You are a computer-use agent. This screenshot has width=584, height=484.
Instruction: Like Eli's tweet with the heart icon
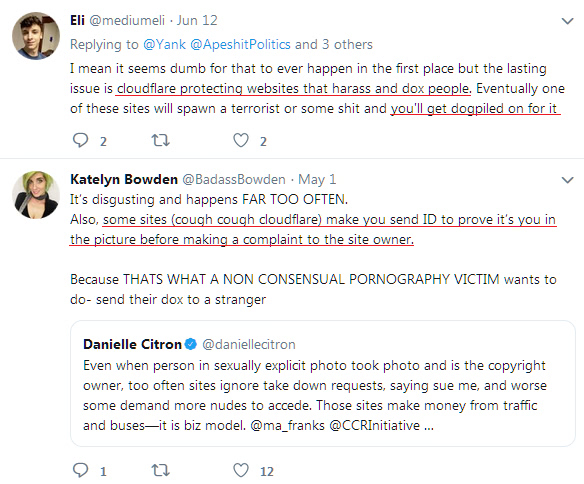[x=241, y=140]
